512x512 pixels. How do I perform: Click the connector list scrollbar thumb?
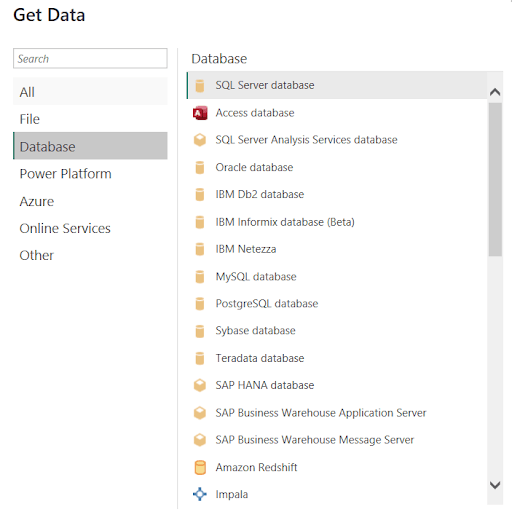pyautogui.click(x=495, y=179)
